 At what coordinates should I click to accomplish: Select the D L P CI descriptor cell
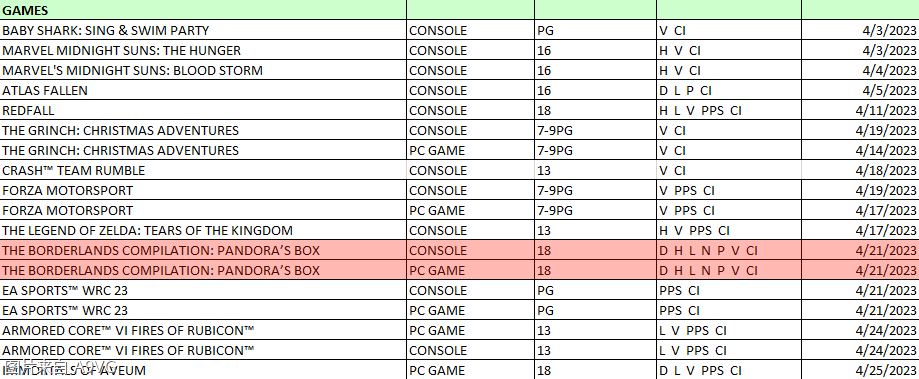point(729,90)
